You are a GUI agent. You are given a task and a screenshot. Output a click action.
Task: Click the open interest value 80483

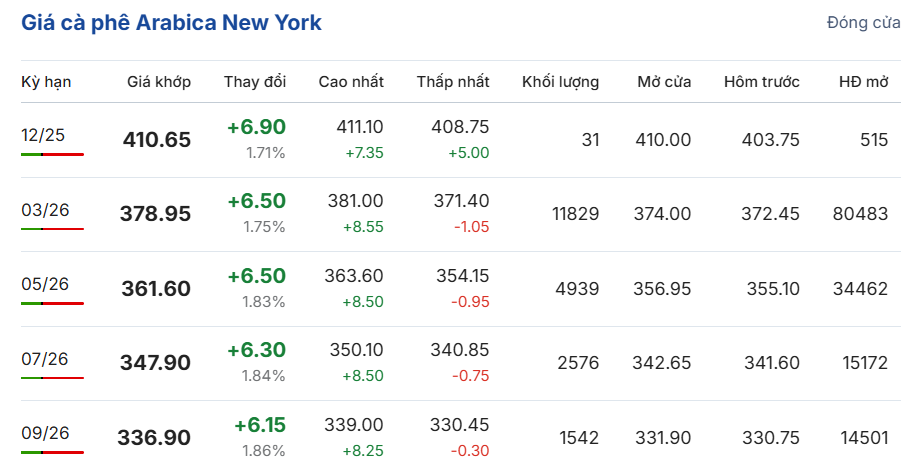click(859, 214)
